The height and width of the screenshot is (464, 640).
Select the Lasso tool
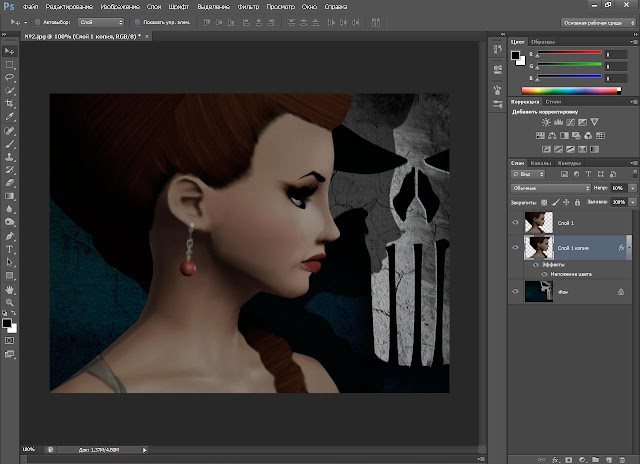coord(9,77)
